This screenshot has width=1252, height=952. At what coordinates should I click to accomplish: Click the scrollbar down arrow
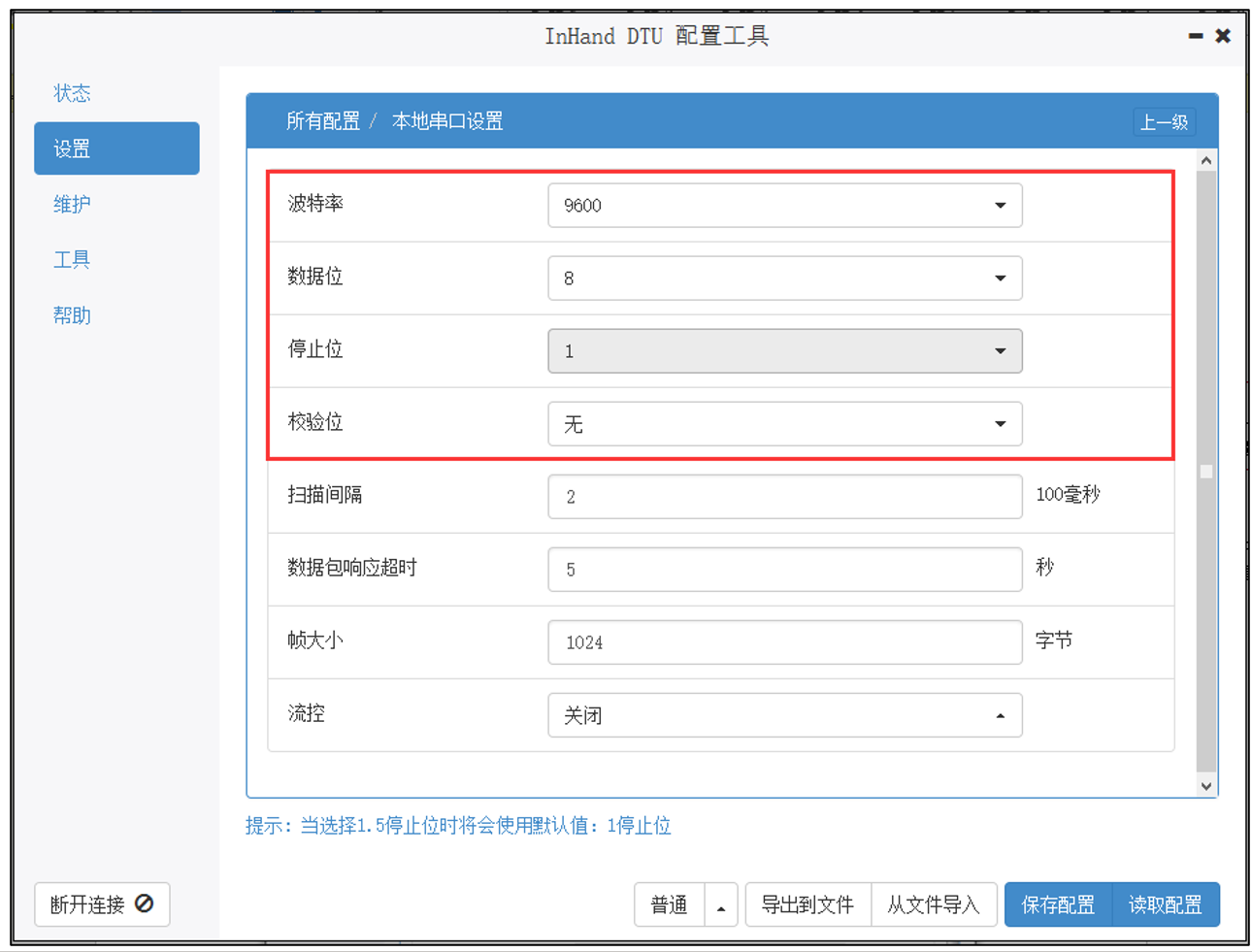(1206, 786)
